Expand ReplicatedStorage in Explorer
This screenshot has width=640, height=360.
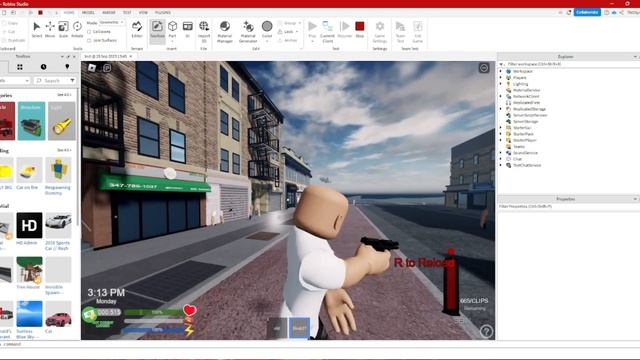[501, 109]
